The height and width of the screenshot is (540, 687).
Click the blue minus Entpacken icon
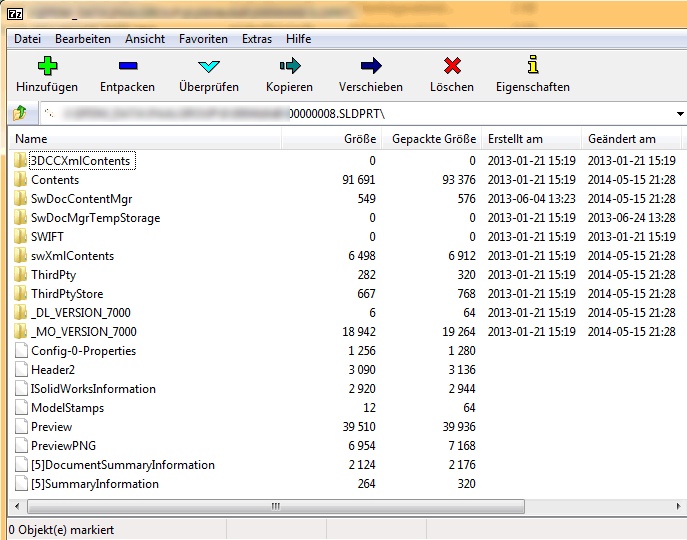[x=128, y=66]
